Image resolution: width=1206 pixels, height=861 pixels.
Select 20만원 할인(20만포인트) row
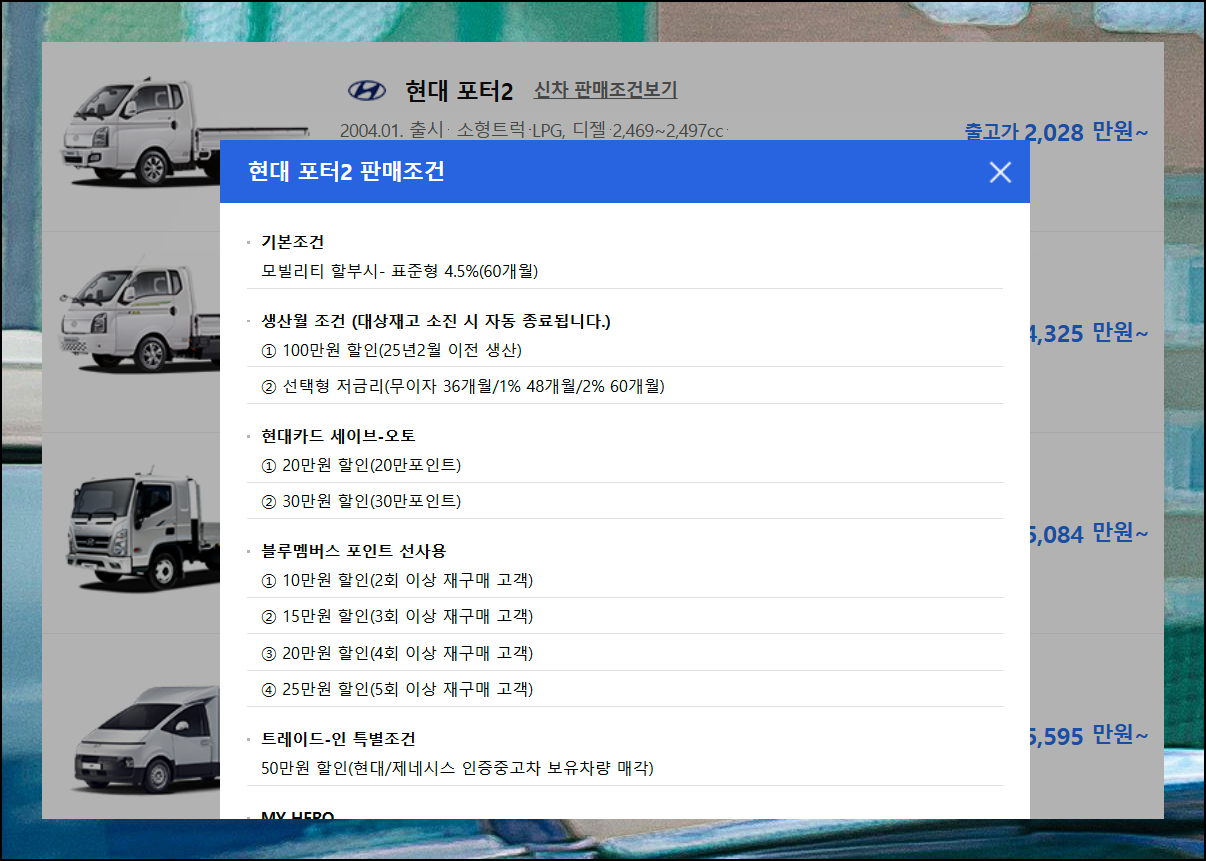tap(625, 465)
